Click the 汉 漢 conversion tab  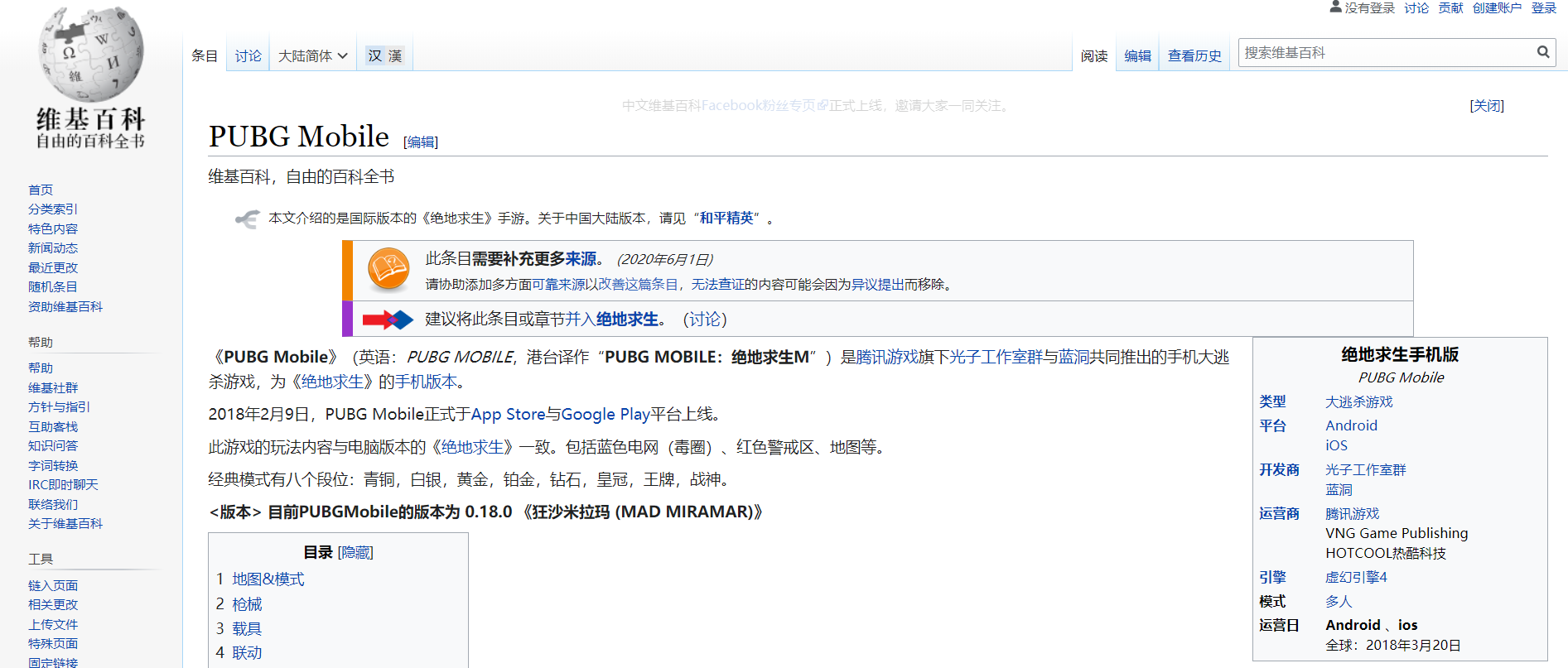(385, 55)
